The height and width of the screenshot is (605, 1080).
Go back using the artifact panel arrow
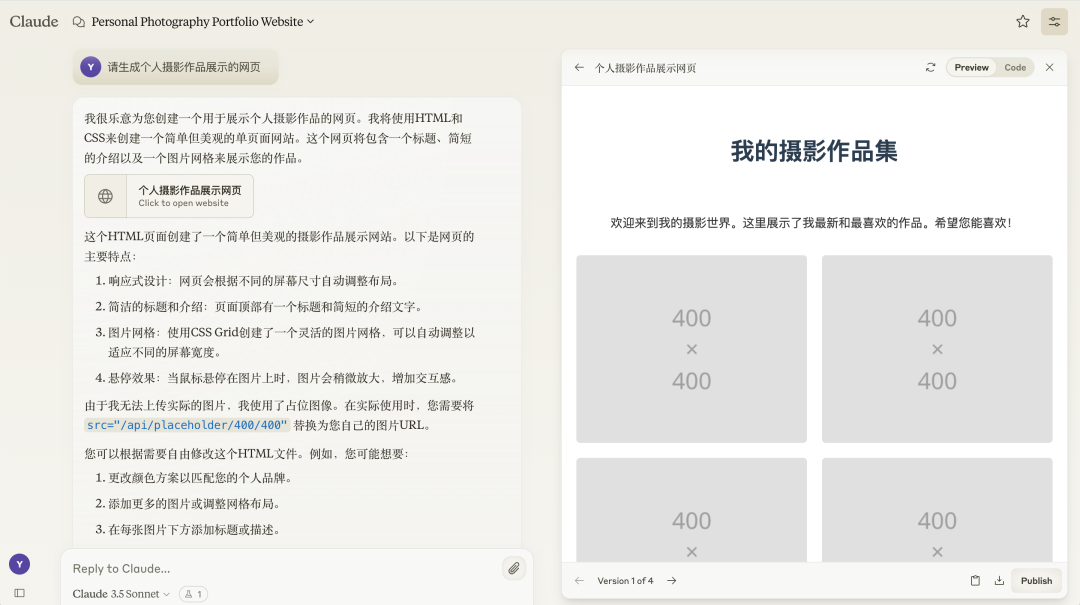pos(579,67)
